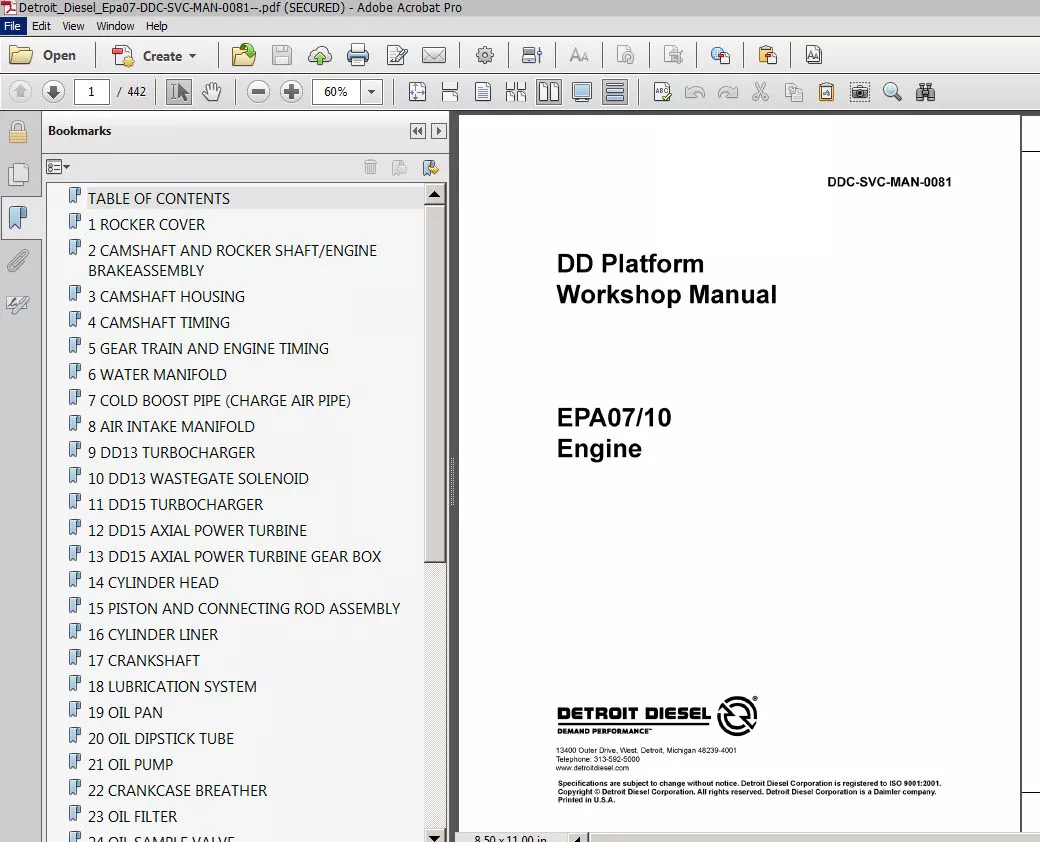Image resolution: width=1040 pixels, height=842 pixels.
Task: Click bookmarks scrollbar up arrow
Action: pos(434,195)
